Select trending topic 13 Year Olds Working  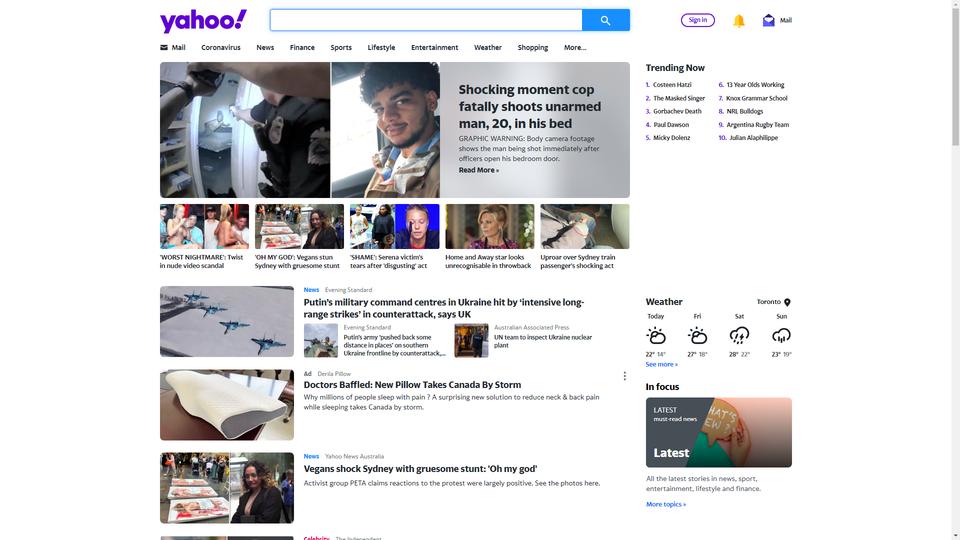point(755,85)
